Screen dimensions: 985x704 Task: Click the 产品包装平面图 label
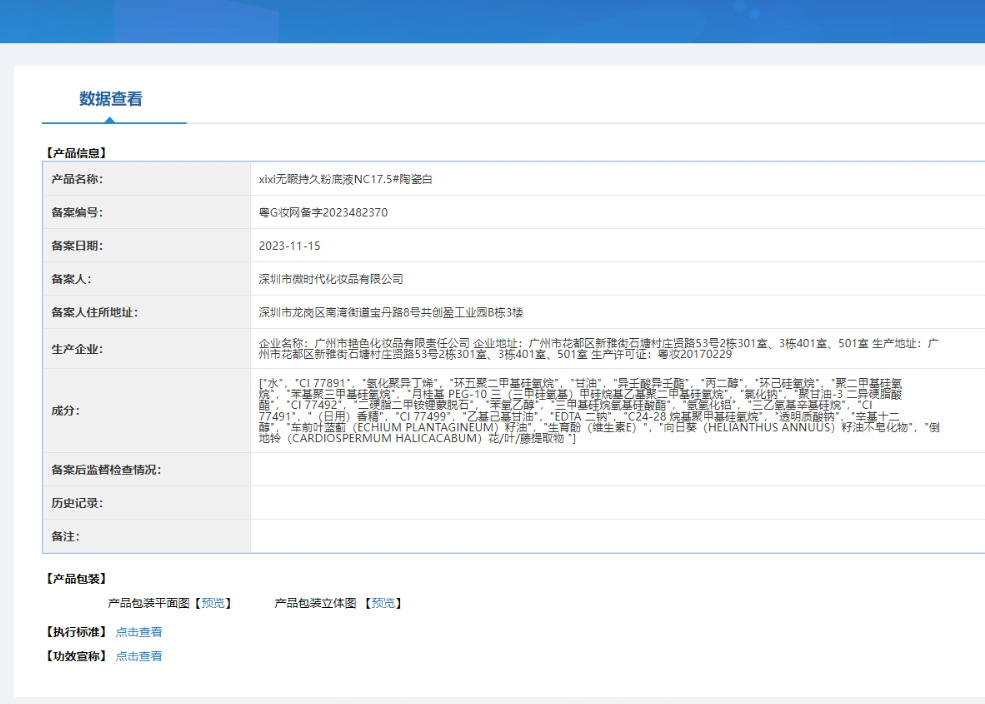click(149, 603)
